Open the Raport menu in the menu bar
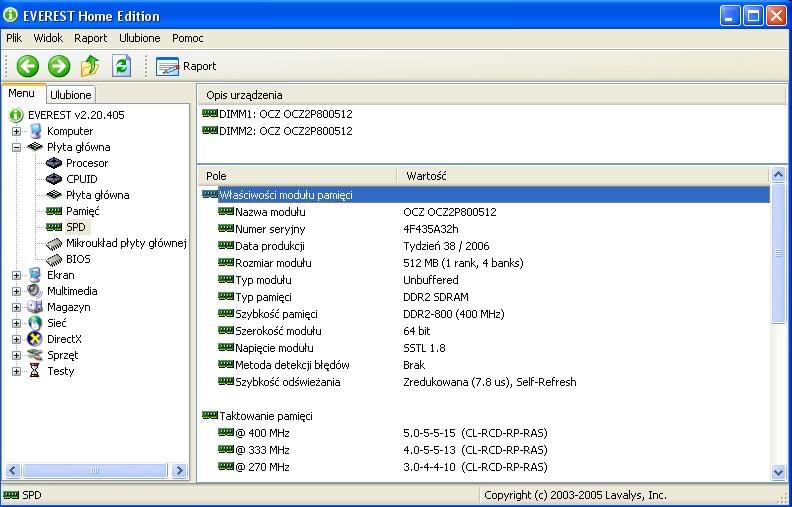Image resolution: width=792 pixels, height=507 pixels. point(90,38)
